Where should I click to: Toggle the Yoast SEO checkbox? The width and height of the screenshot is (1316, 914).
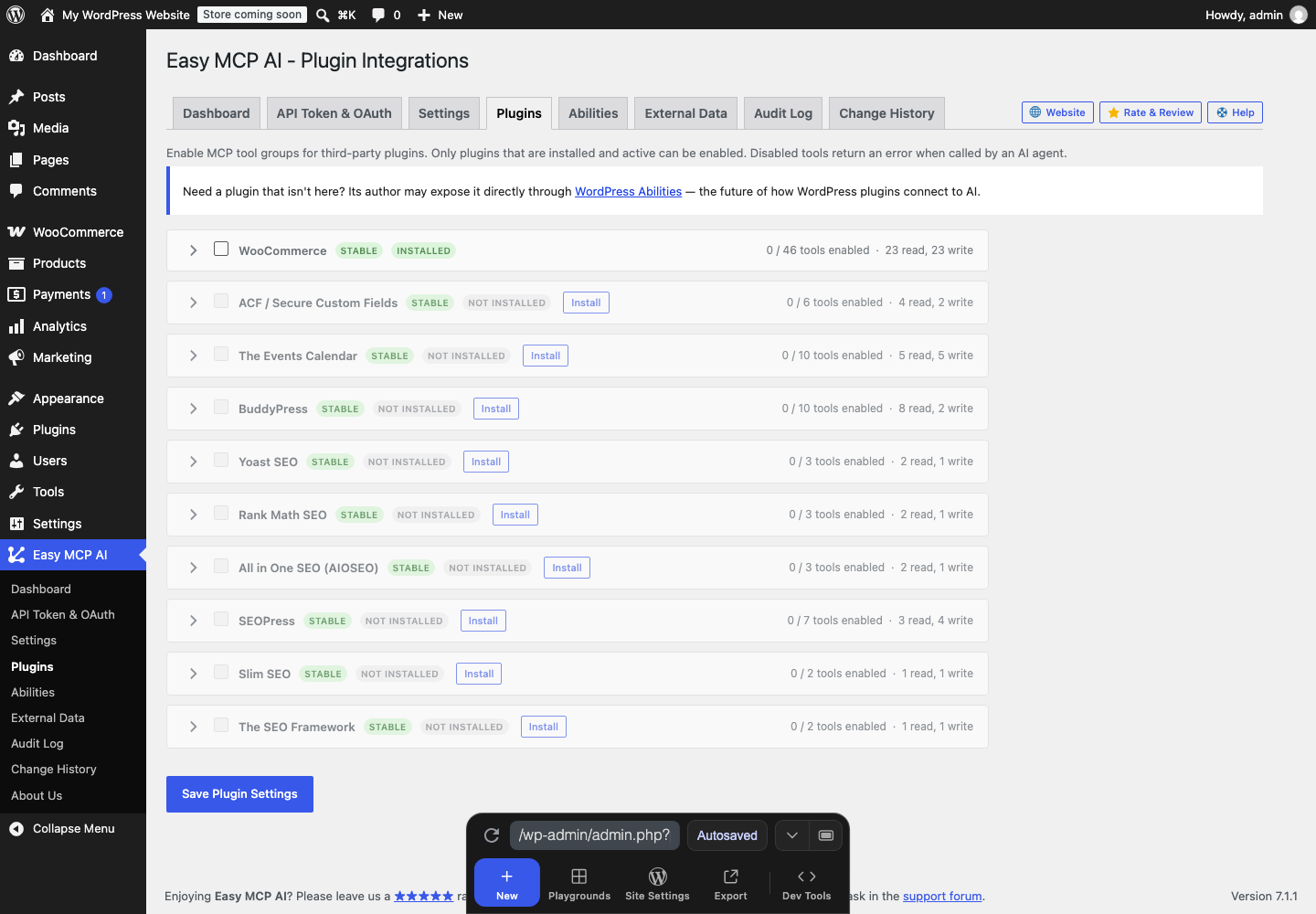pos(221,460)
